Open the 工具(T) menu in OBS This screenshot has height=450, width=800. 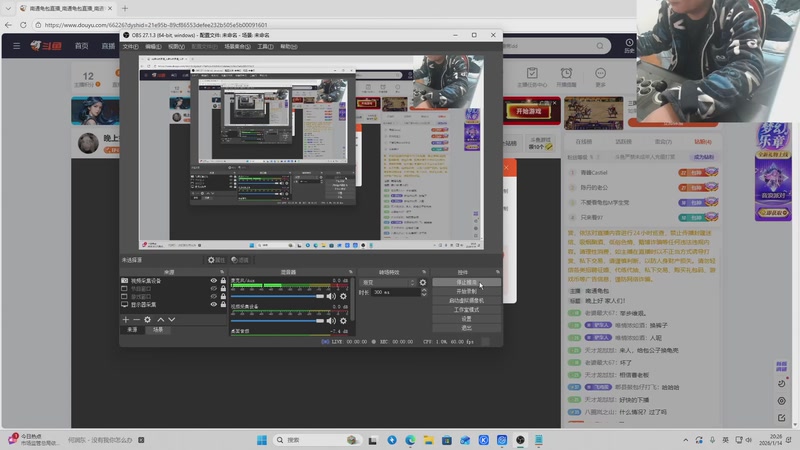click(x=265, y=46)
